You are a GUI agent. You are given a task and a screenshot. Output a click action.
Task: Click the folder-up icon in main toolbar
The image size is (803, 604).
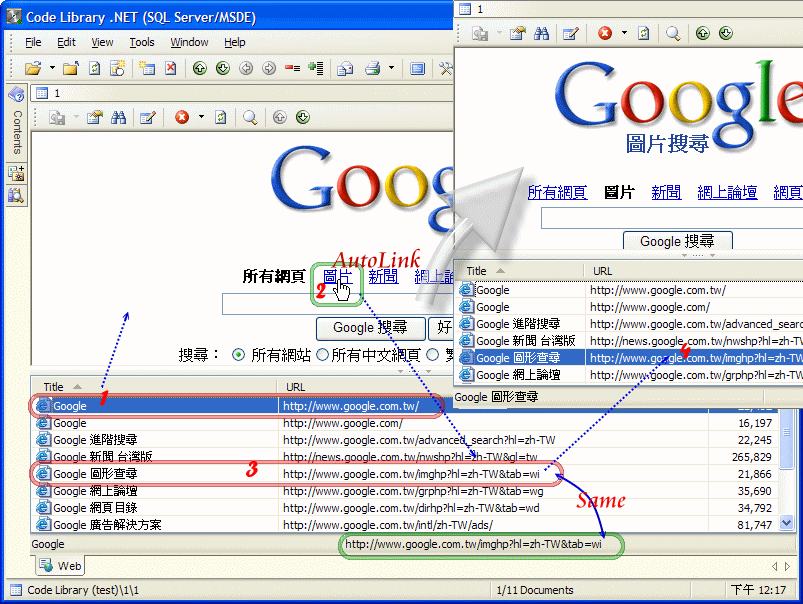(71, 68)
